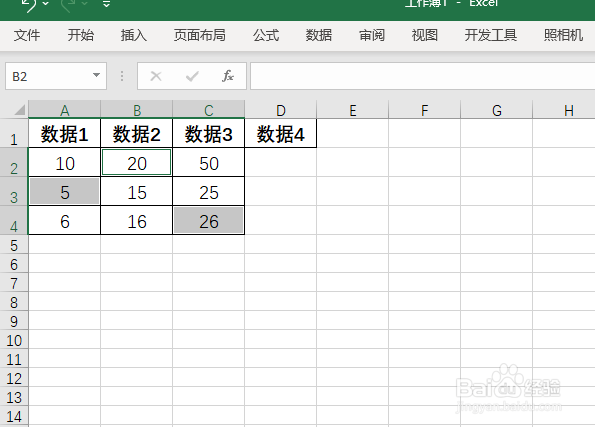The width and height of the screenshot is (595, 427).
Task: Select cell containing 数据2
Action: coord(137,134)
